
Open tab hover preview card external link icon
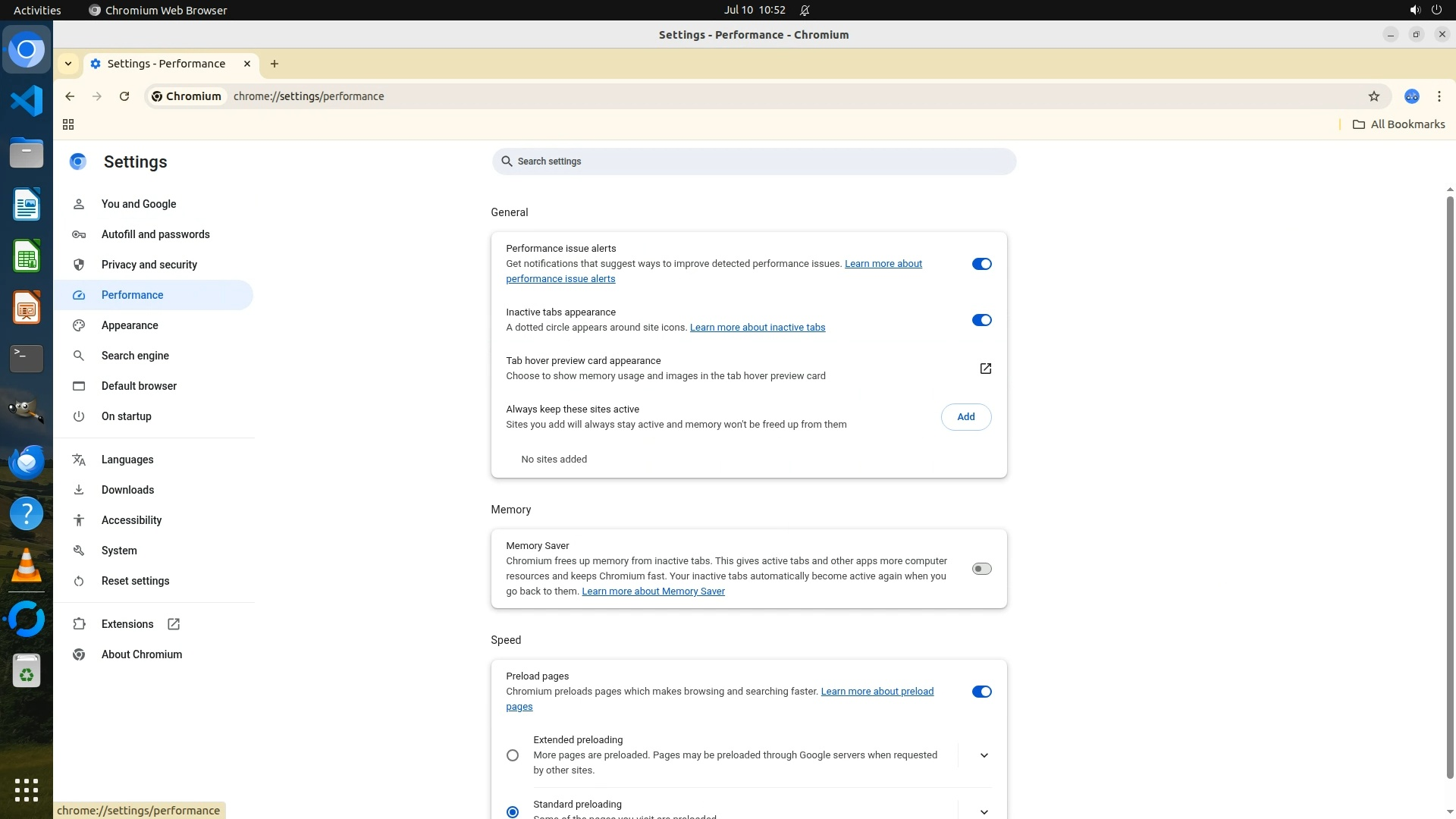985,369
